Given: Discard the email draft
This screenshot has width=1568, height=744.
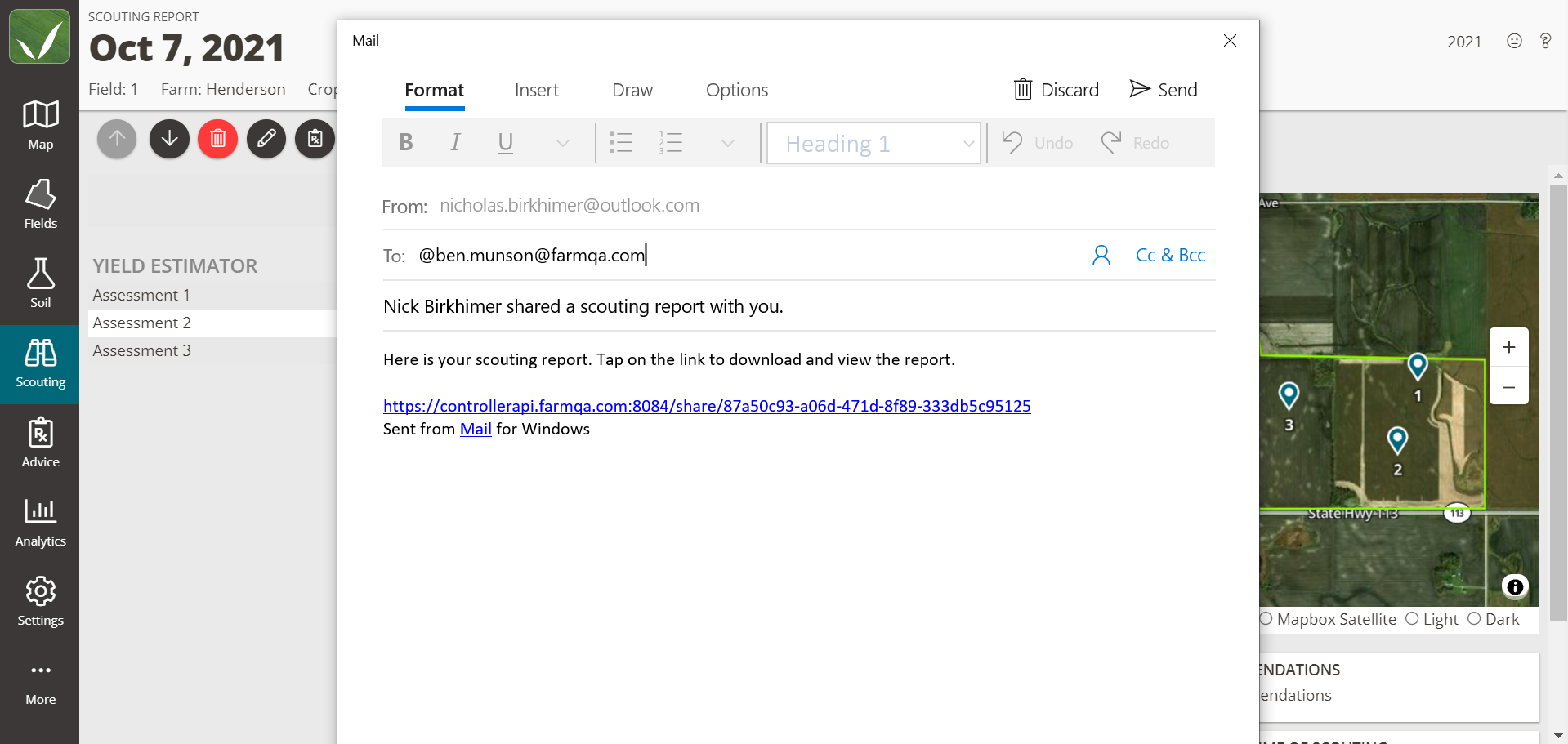Looking at the screenshot, I should pos(1057,90).
